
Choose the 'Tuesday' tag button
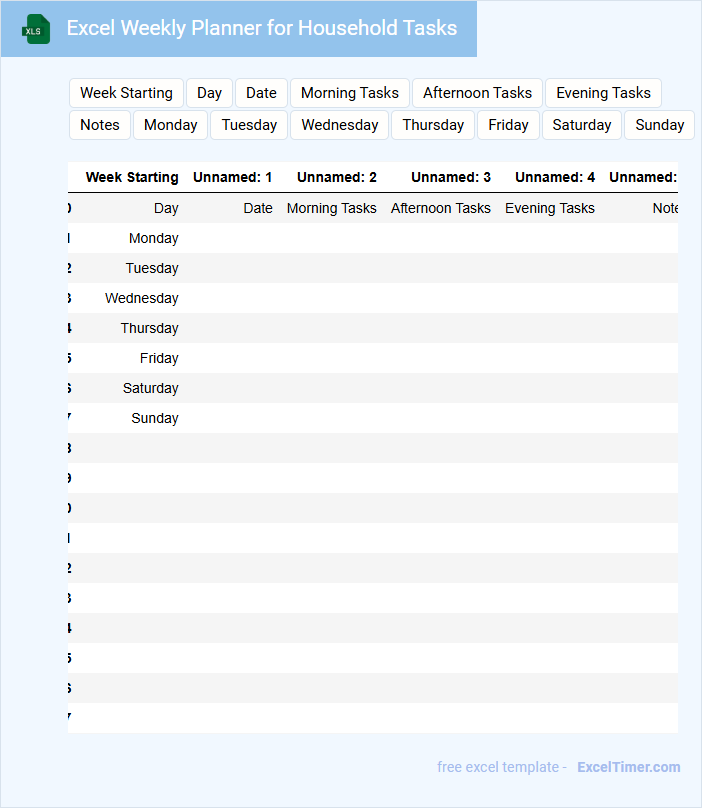point(249,125)
